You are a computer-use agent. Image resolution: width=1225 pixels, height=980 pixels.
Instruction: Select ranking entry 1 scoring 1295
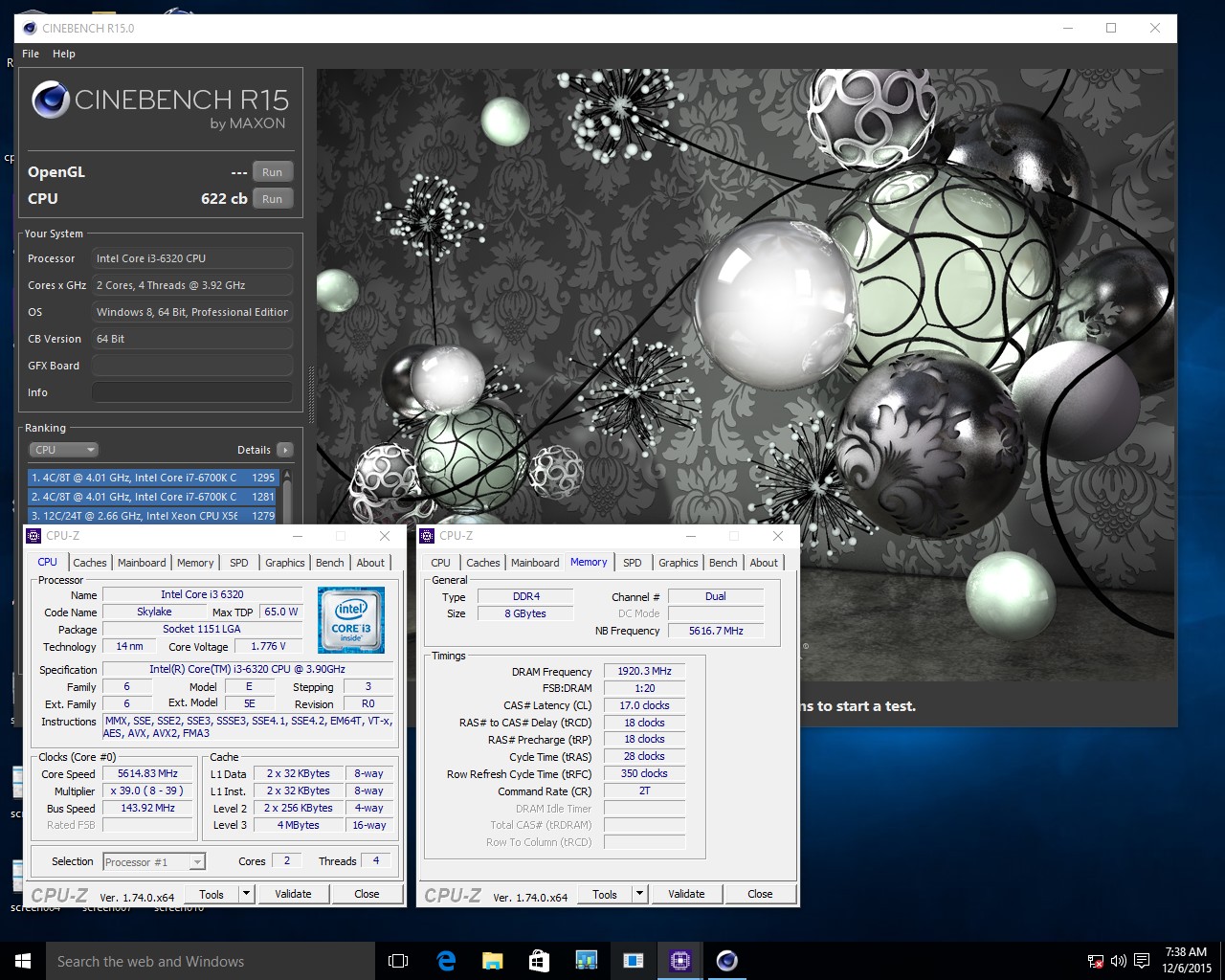(152, 477)
